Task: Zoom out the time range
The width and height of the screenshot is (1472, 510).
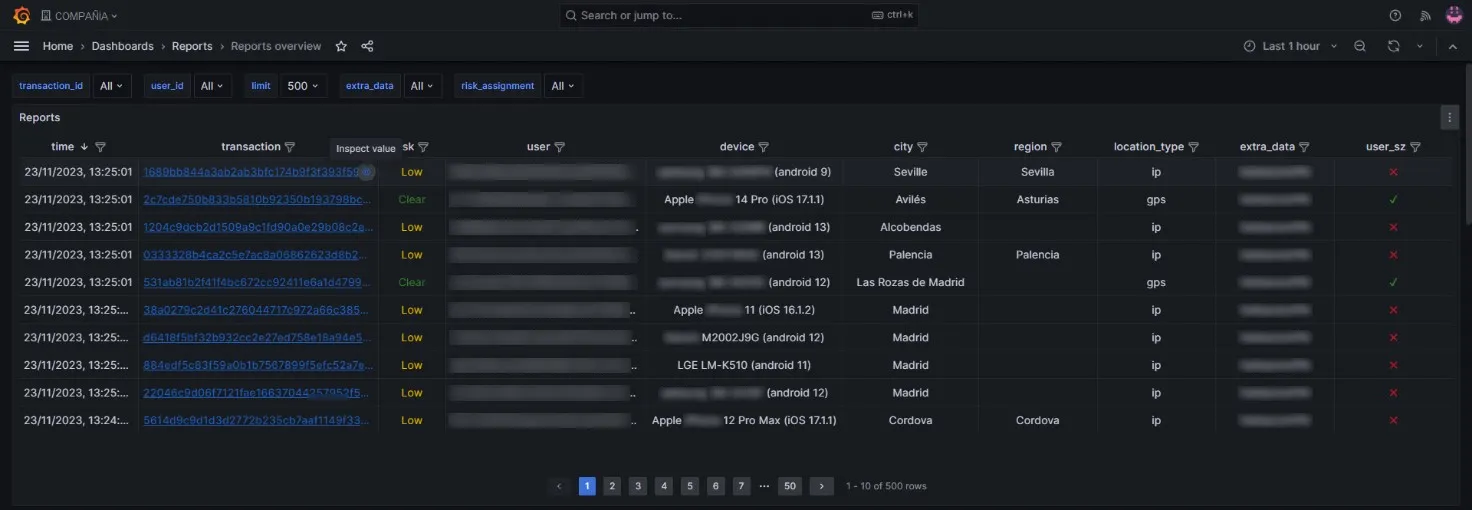Action: click(x=1360, y=46)
